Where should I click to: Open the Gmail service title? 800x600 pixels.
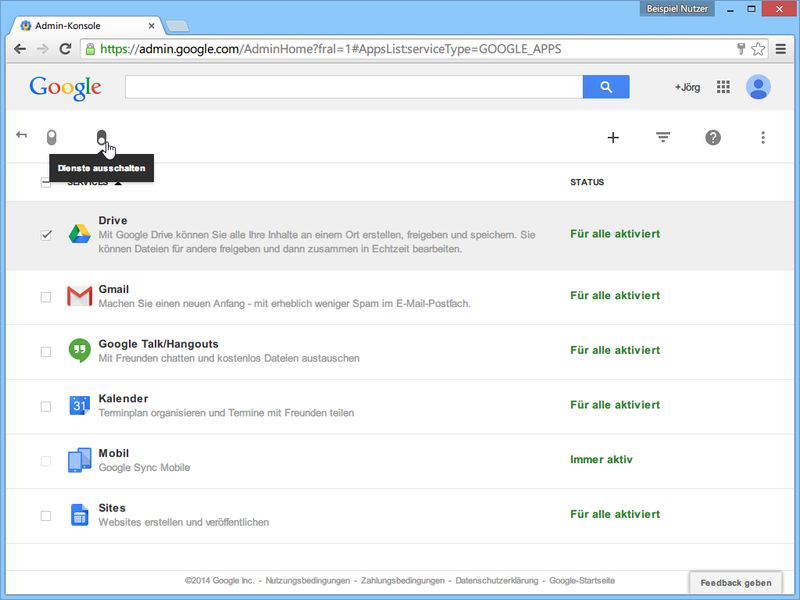[x=113, y=289]
